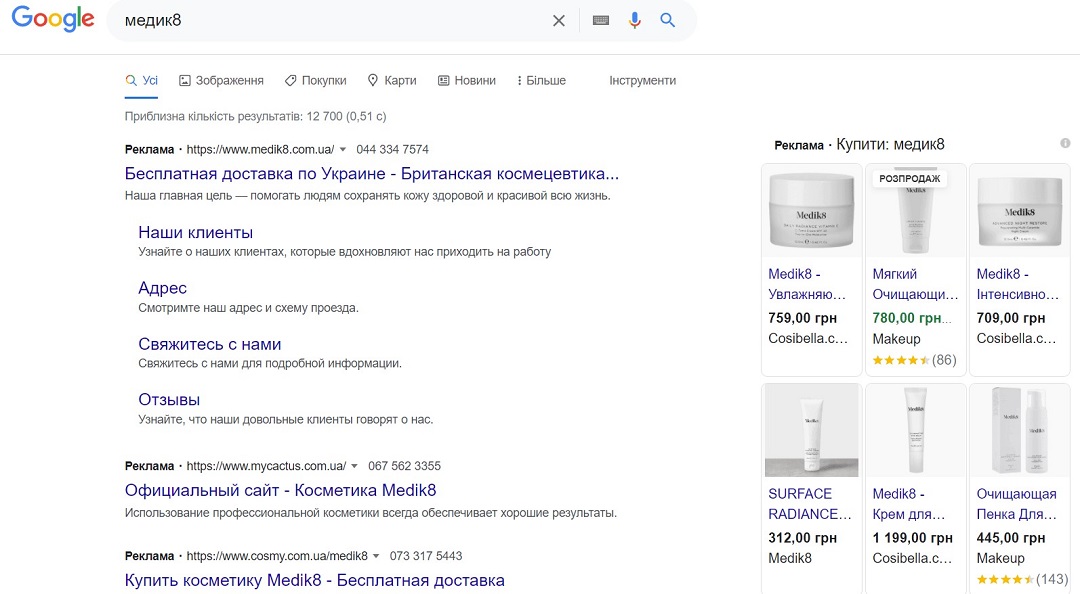
Task: Open Очищающая Пенка Для... product title
Action: (x=1017, y=504)
